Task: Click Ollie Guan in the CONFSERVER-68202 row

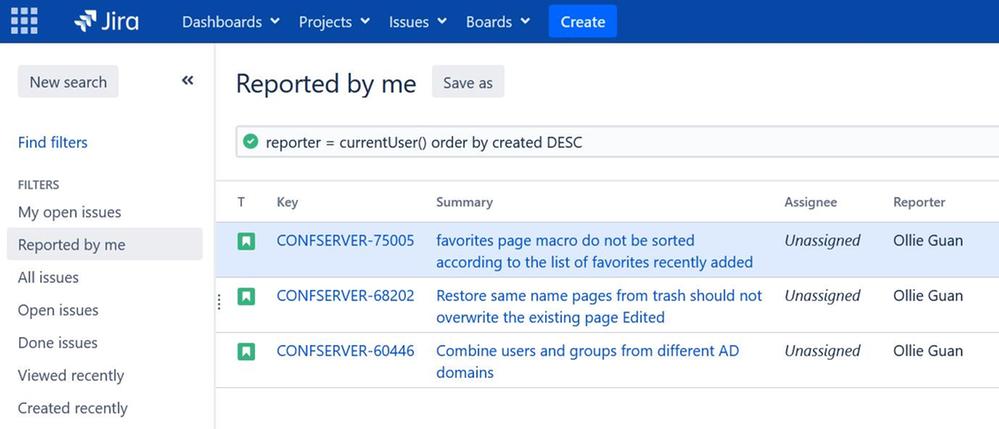Action: click(x=928, y=295)
